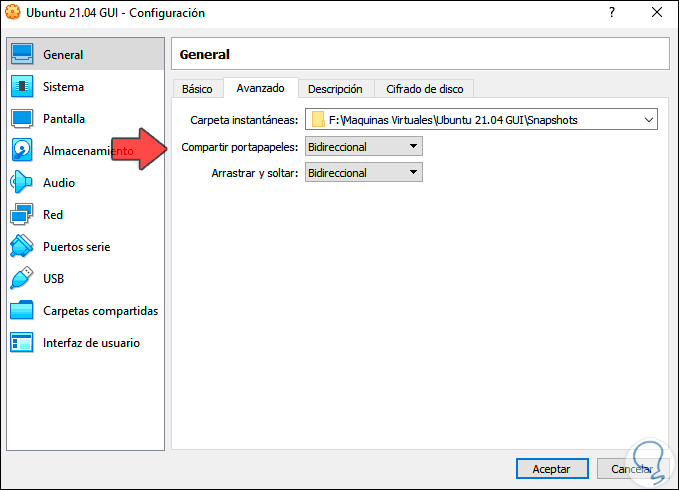679x490 pixels.
Task: Select the Avanzado tab
Action: [x=261, y=88]
